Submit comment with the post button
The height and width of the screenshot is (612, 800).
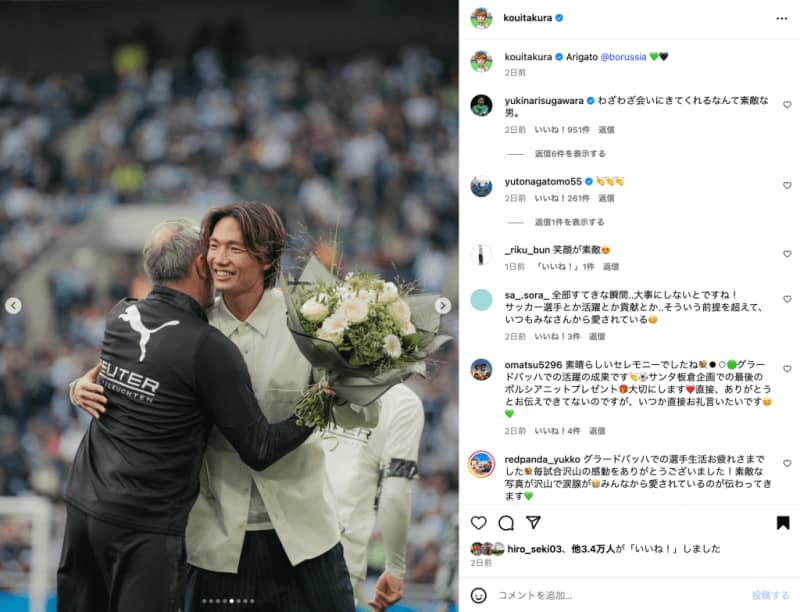point(770,595)
